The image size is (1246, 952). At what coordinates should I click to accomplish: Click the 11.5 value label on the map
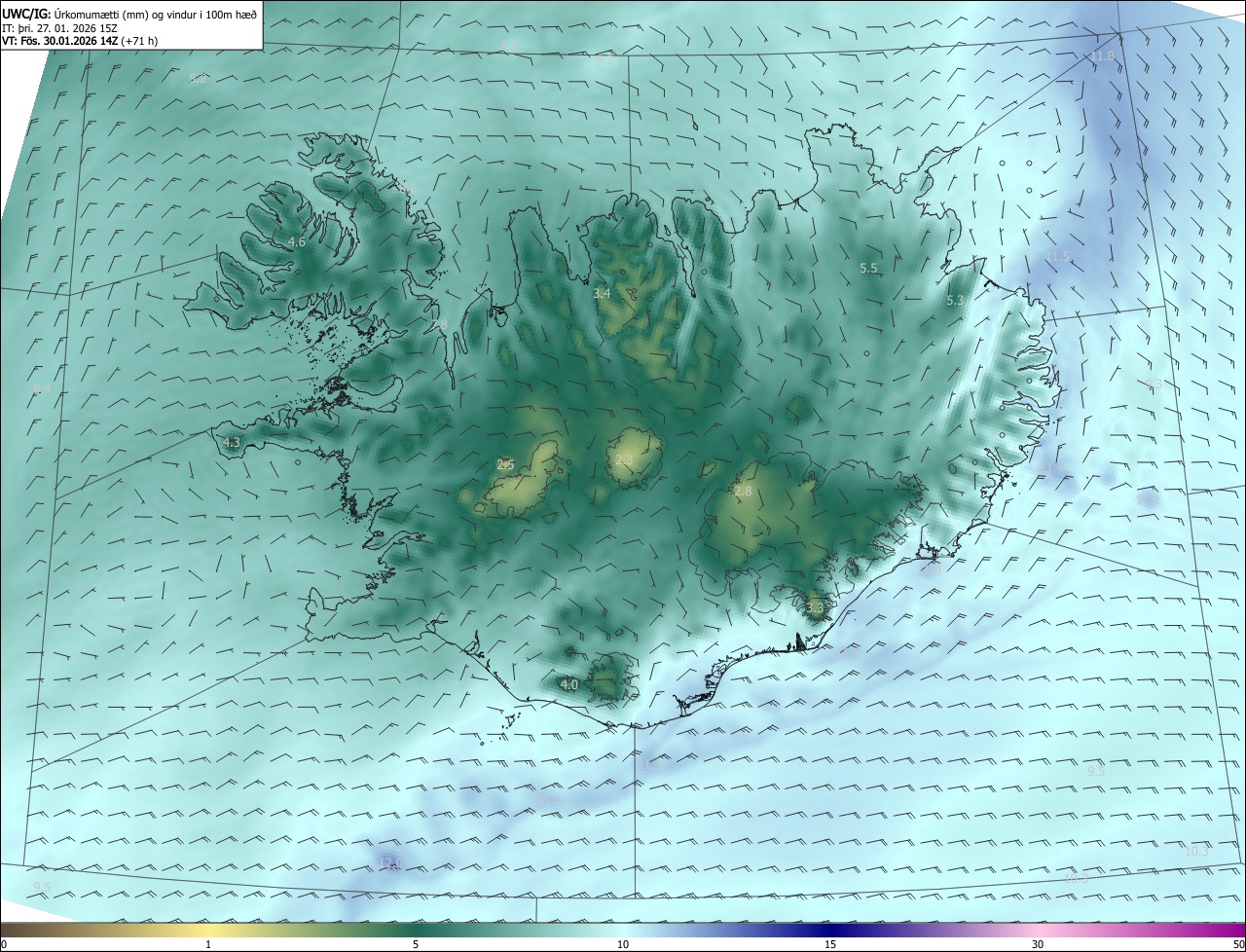[1057, 256]
